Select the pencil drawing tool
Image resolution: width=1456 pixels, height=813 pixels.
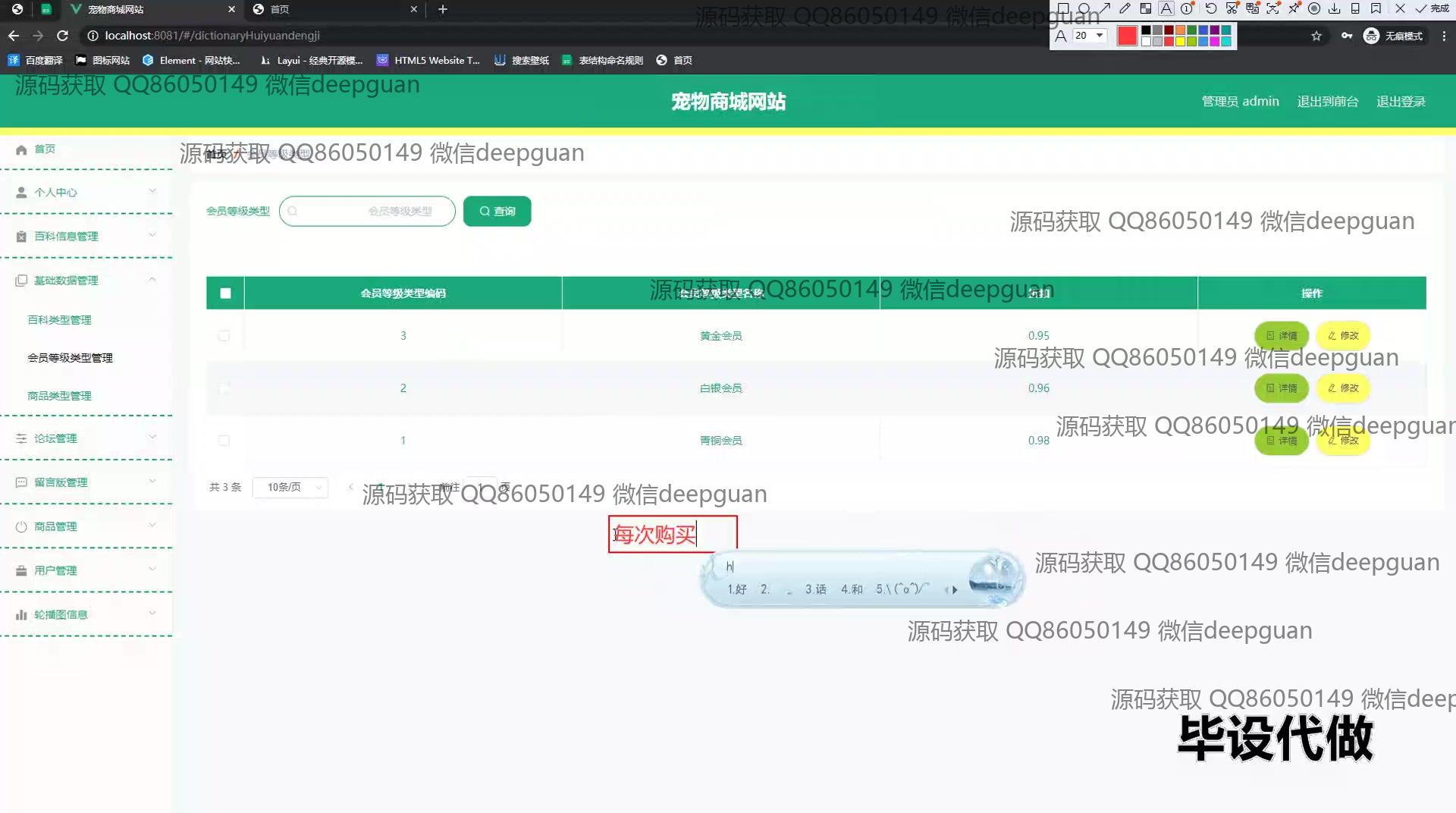1125,8
